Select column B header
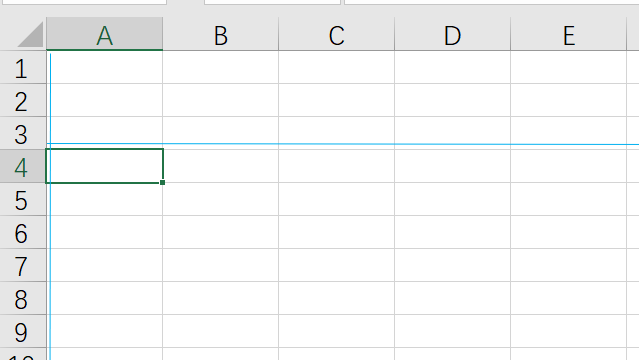 [220, 34]
